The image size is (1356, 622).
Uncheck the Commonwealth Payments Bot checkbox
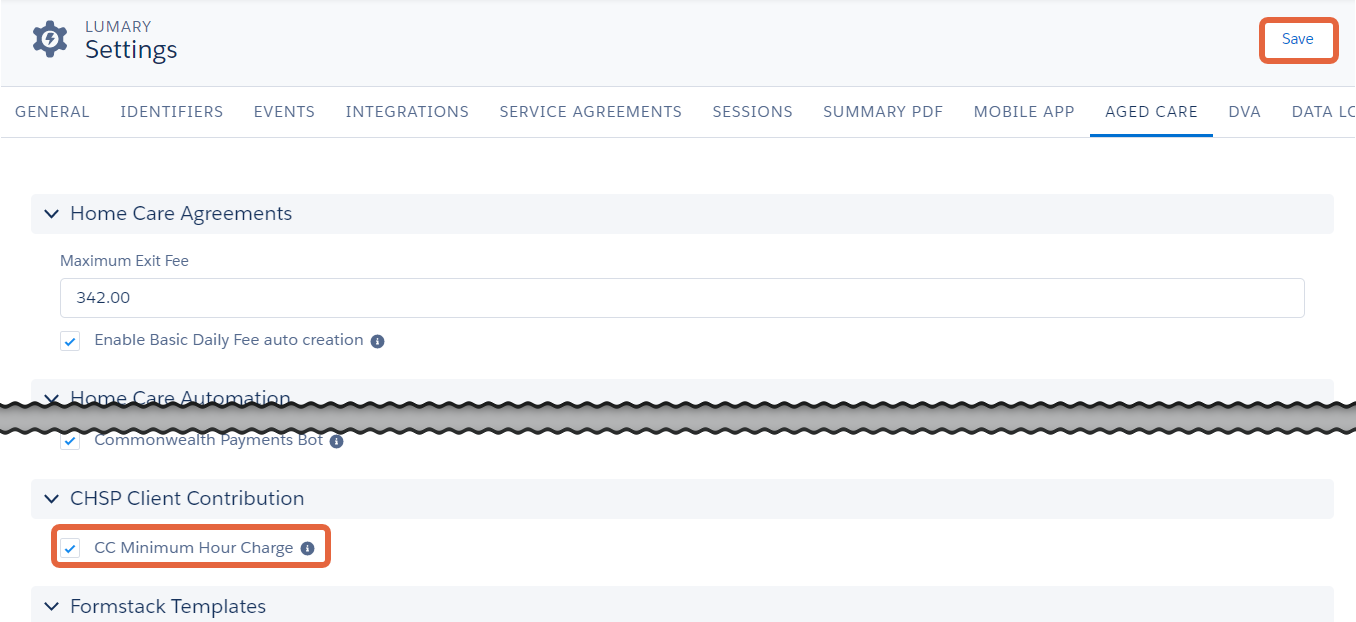coord(70,441)
